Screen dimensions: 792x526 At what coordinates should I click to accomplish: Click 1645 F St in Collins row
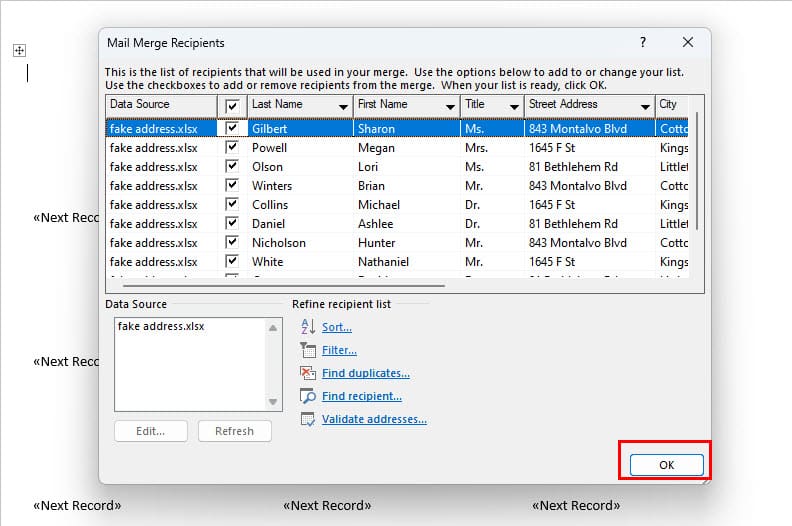(589, 205)
